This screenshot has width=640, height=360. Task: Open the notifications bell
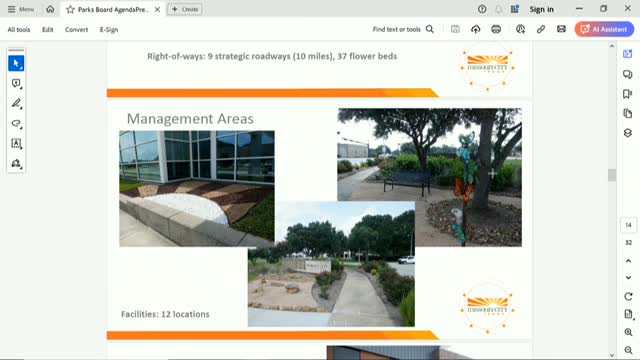click(498, 9)
